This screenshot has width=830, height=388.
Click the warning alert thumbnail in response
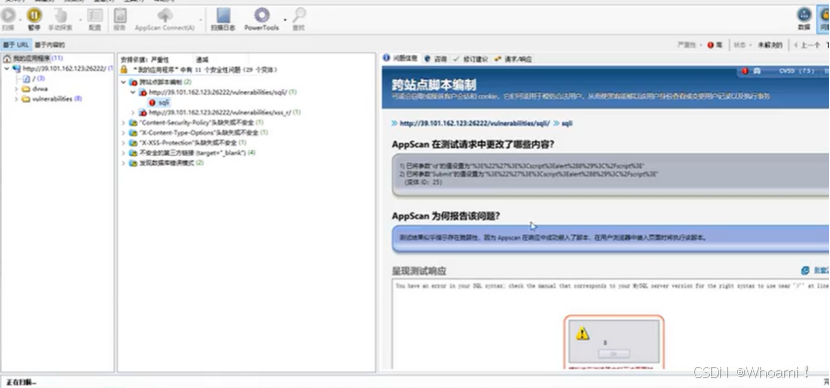click(614, 342)
